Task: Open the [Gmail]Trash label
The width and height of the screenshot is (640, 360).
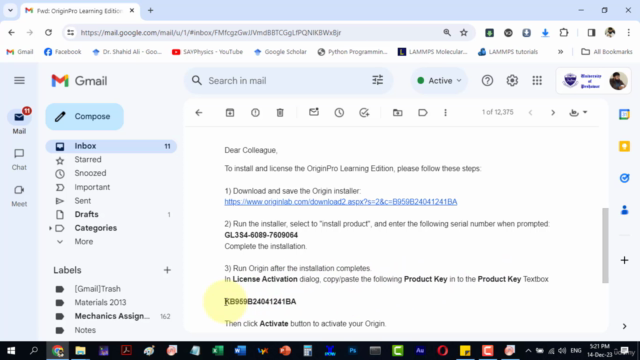Action: pyautogui.click(x=97, y=289)
